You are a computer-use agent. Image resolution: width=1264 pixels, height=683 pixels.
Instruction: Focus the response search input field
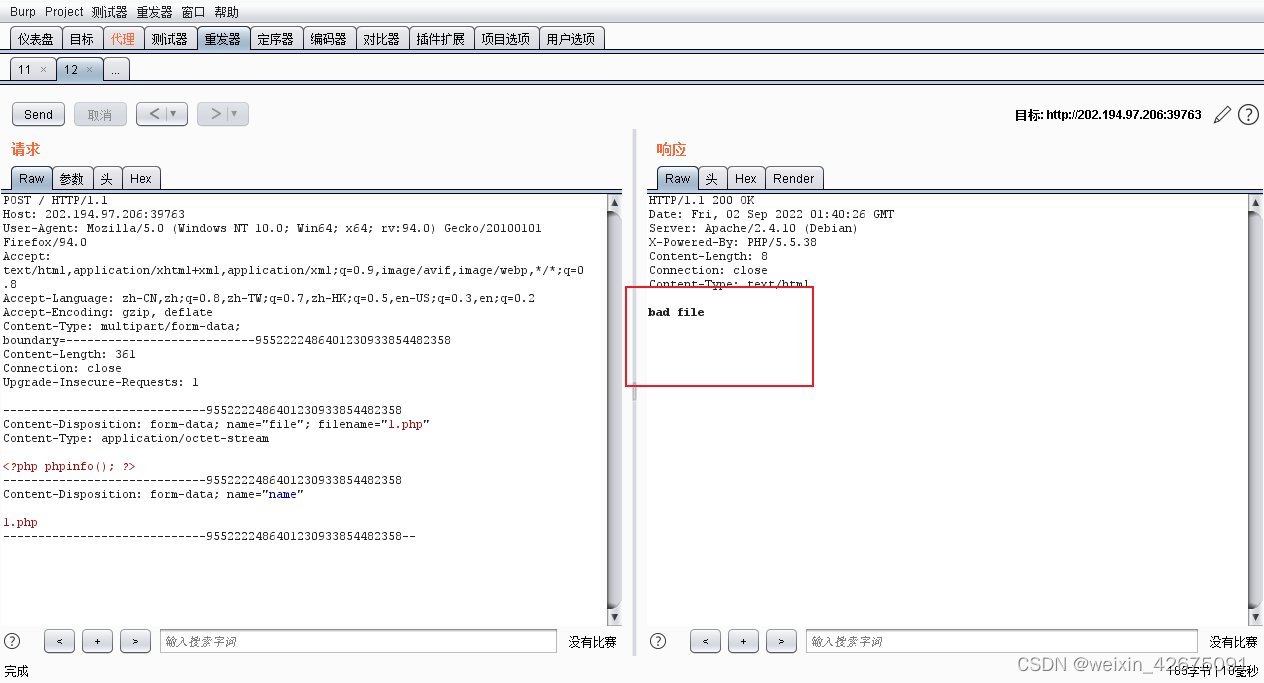coord(1001,641)
